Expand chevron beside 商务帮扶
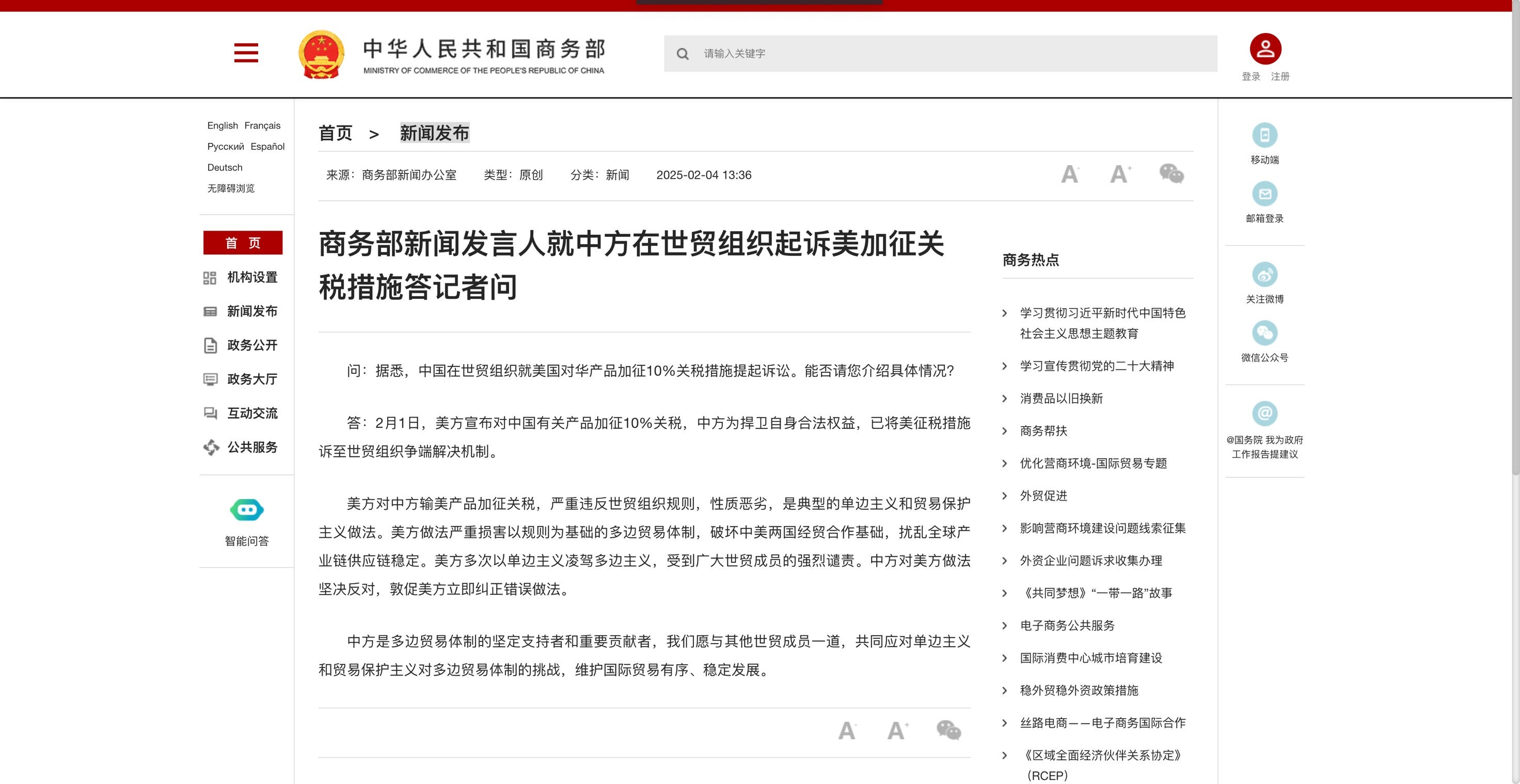 tap(1005, 431)
